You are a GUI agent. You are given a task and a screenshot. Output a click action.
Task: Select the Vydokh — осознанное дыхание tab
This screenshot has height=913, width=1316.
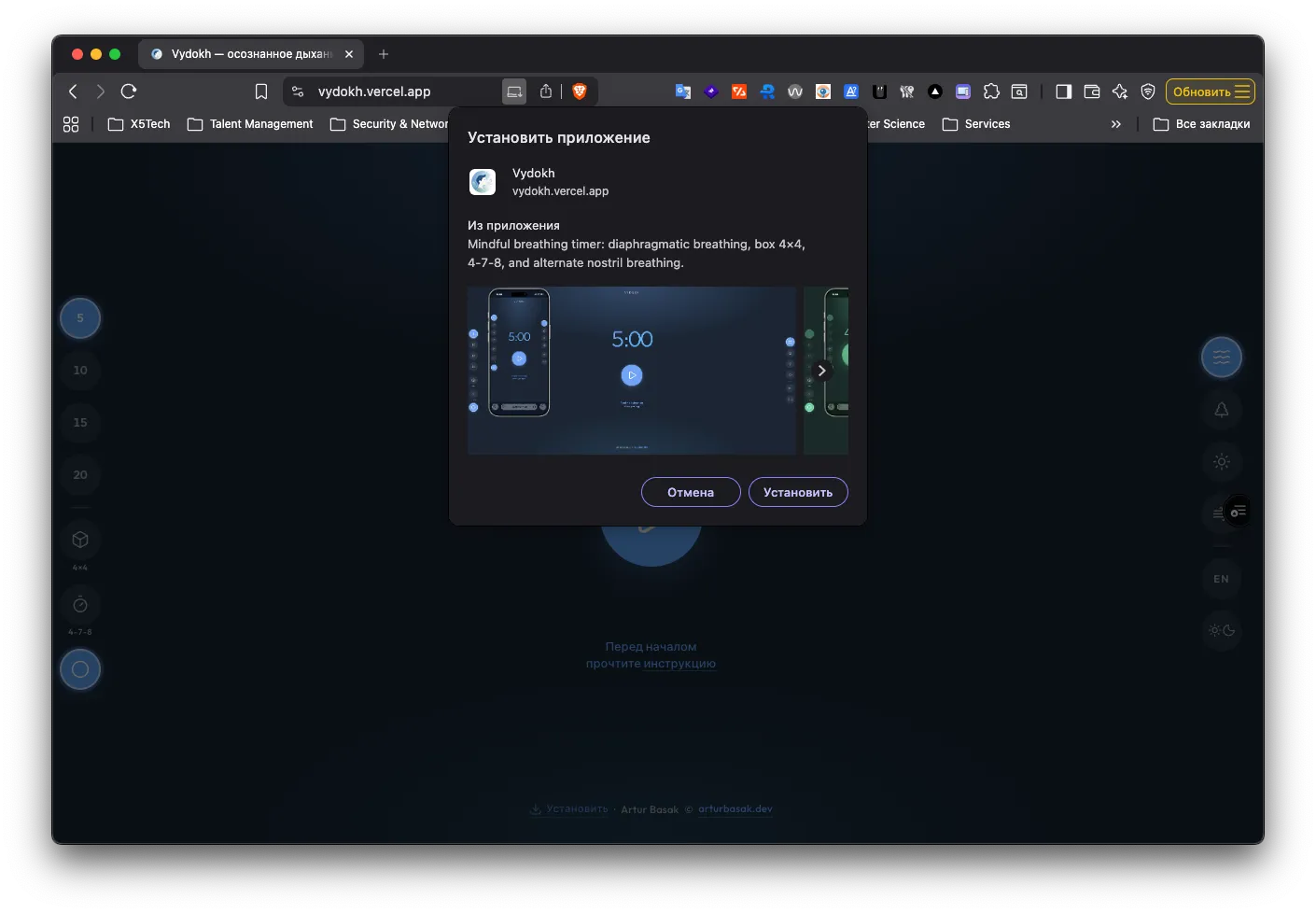tap(250, 54)
